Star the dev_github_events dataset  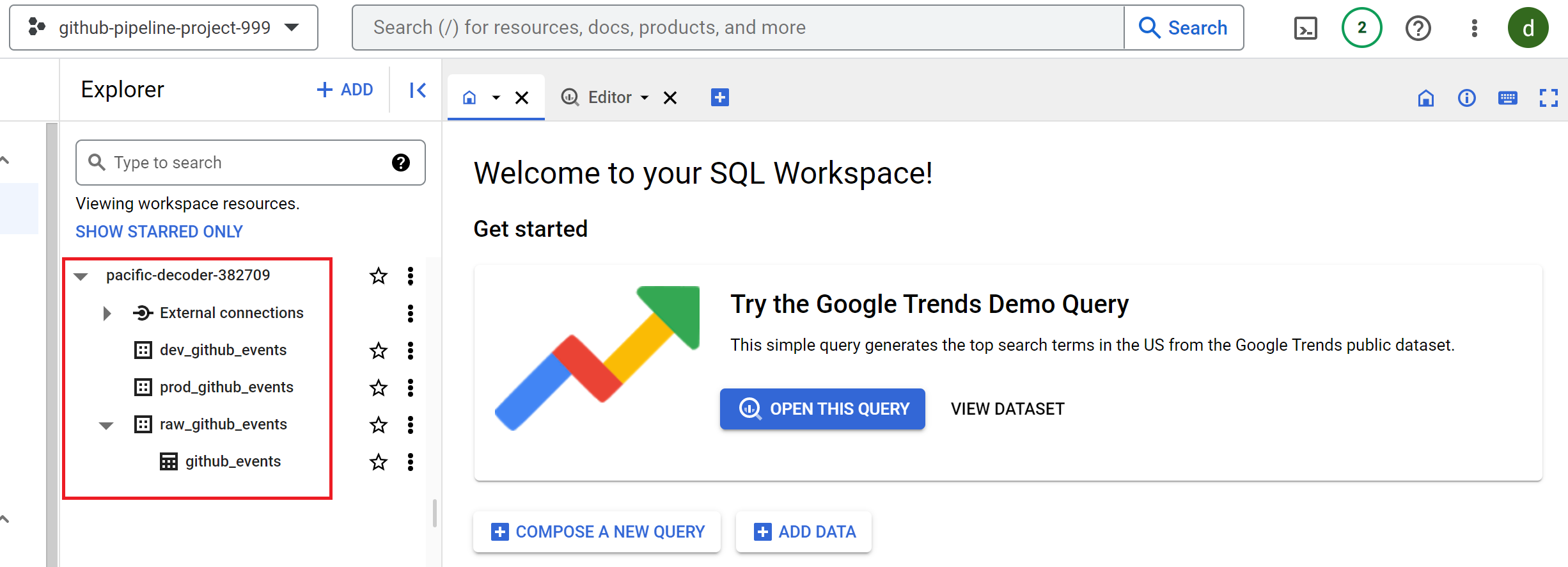point(379,350)
